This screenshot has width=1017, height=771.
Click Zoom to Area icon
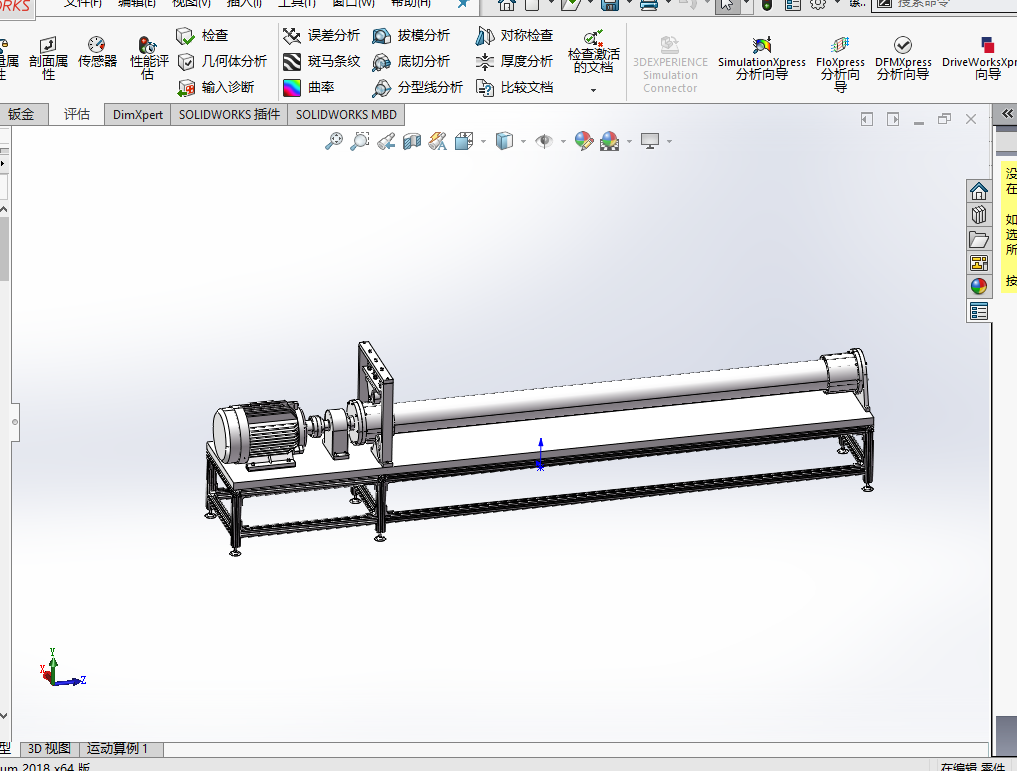point(359,141)
